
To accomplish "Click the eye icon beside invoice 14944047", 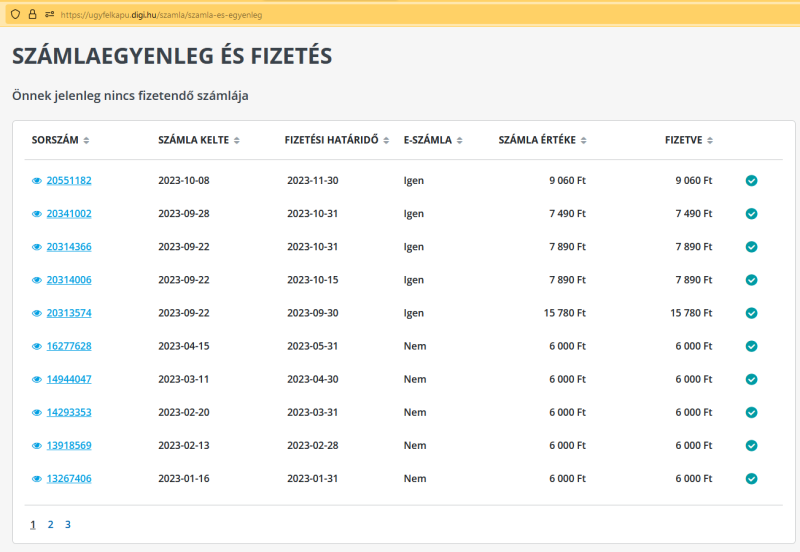I will pos(37,380).
